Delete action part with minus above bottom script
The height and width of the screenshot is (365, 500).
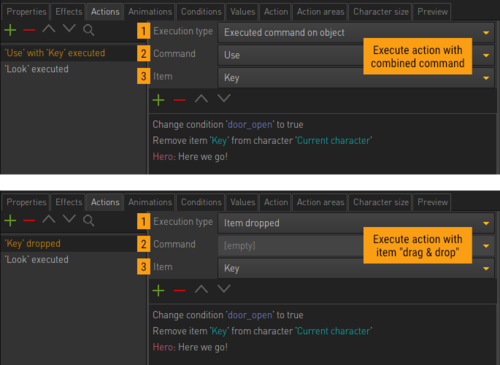[x=180, y=290]
